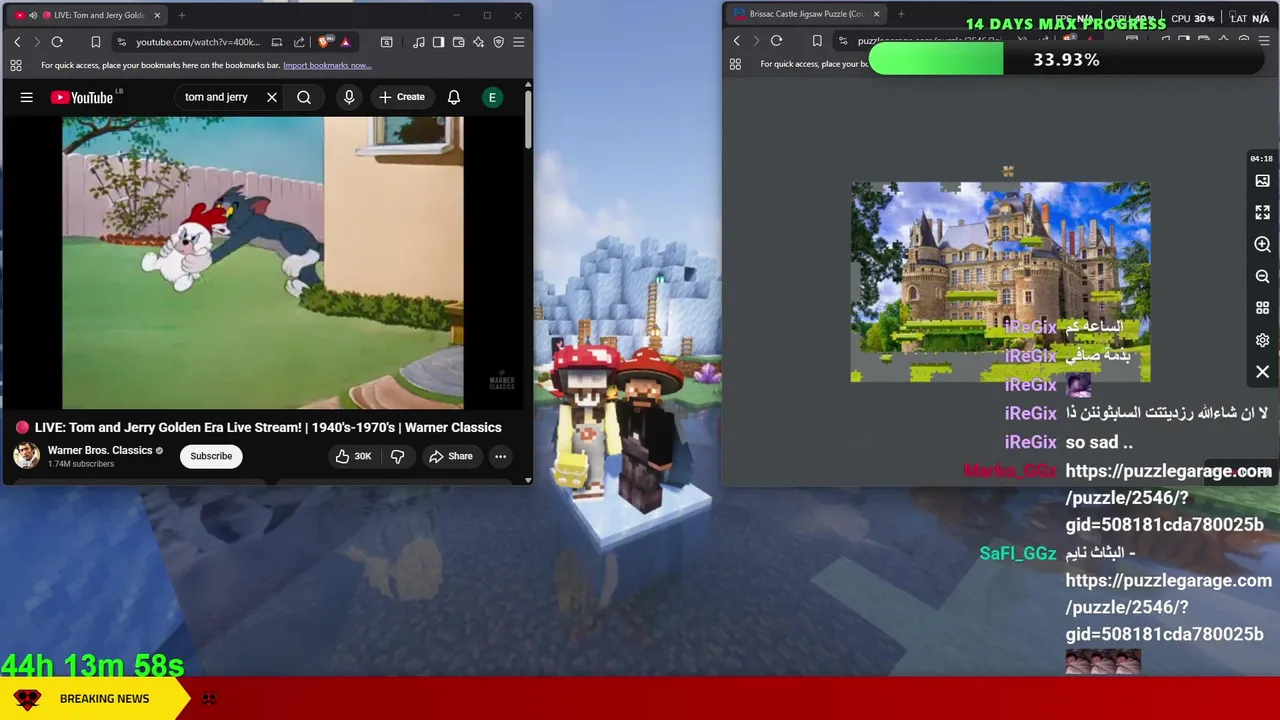The height and width of the screenshot is (720, 1280).
Task: Open Brave VPN shield icon
Action: tap(498, 42)
